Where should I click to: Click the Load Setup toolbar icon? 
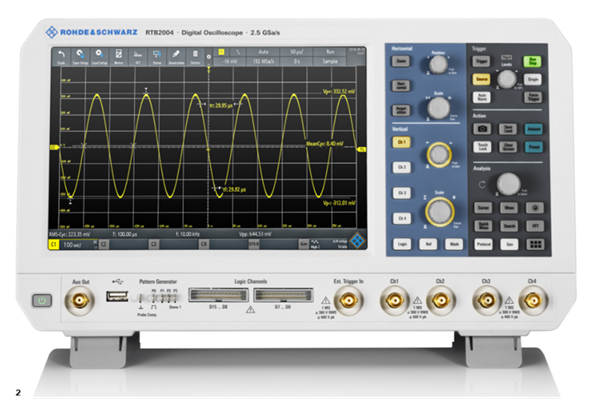point(99,55)
